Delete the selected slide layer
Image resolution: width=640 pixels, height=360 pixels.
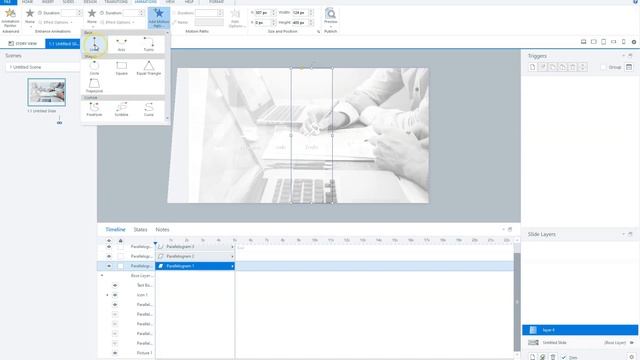553,357
